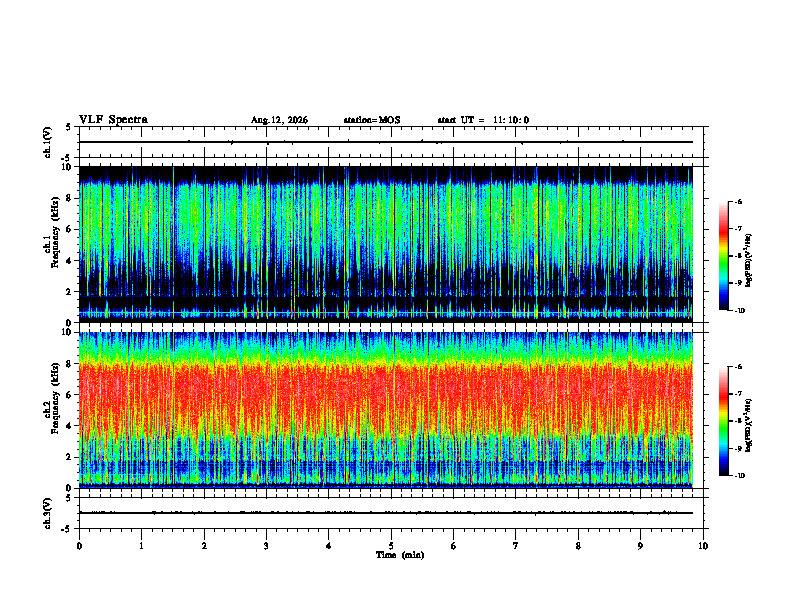Click time axis tick label "5"
Image resolution: width=792 pixels, height=612 pixels.
tap(391, 546)
